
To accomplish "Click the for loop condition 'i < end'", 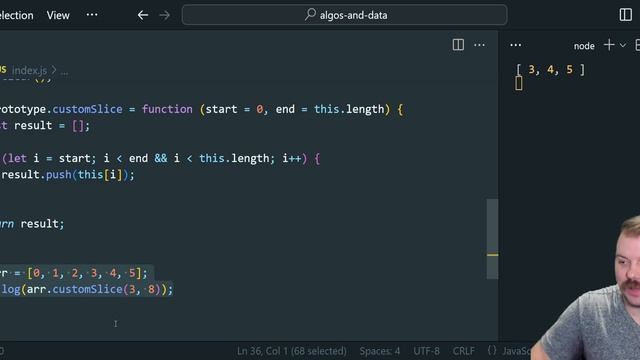I will (x=126, y=158).
